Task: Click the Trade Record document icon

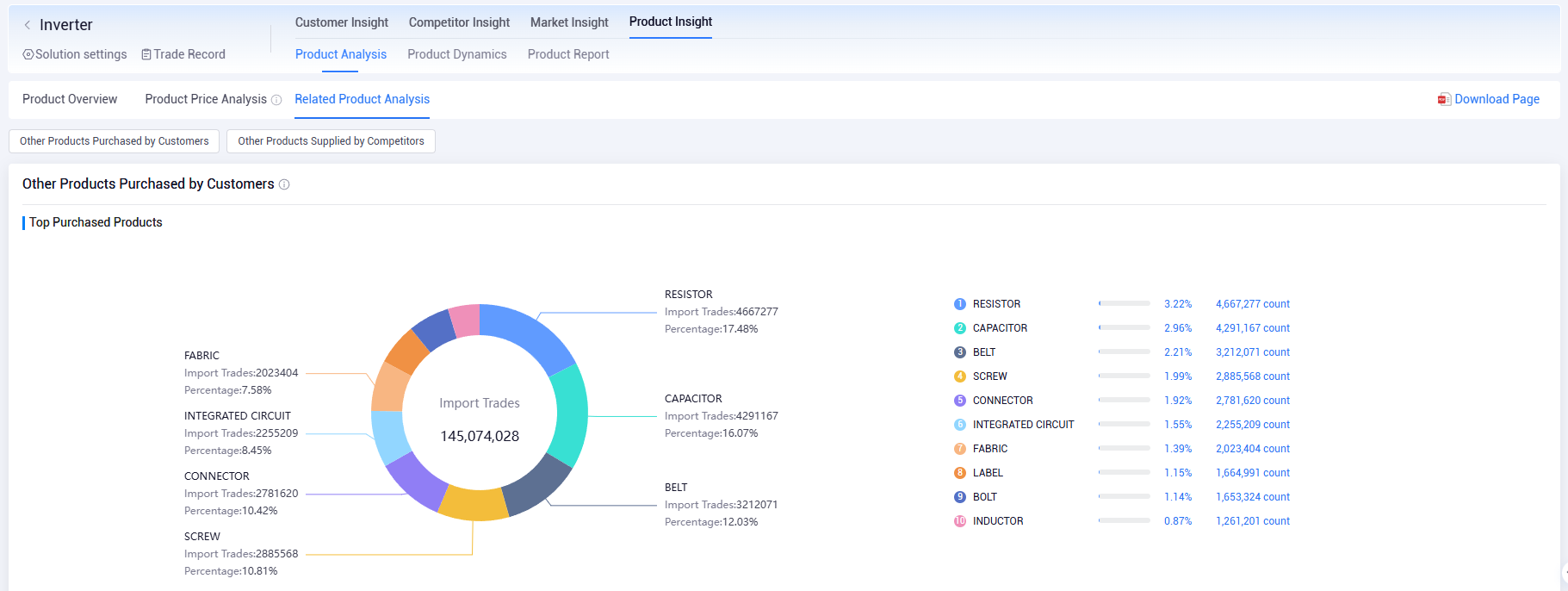Action: (146, 54)
